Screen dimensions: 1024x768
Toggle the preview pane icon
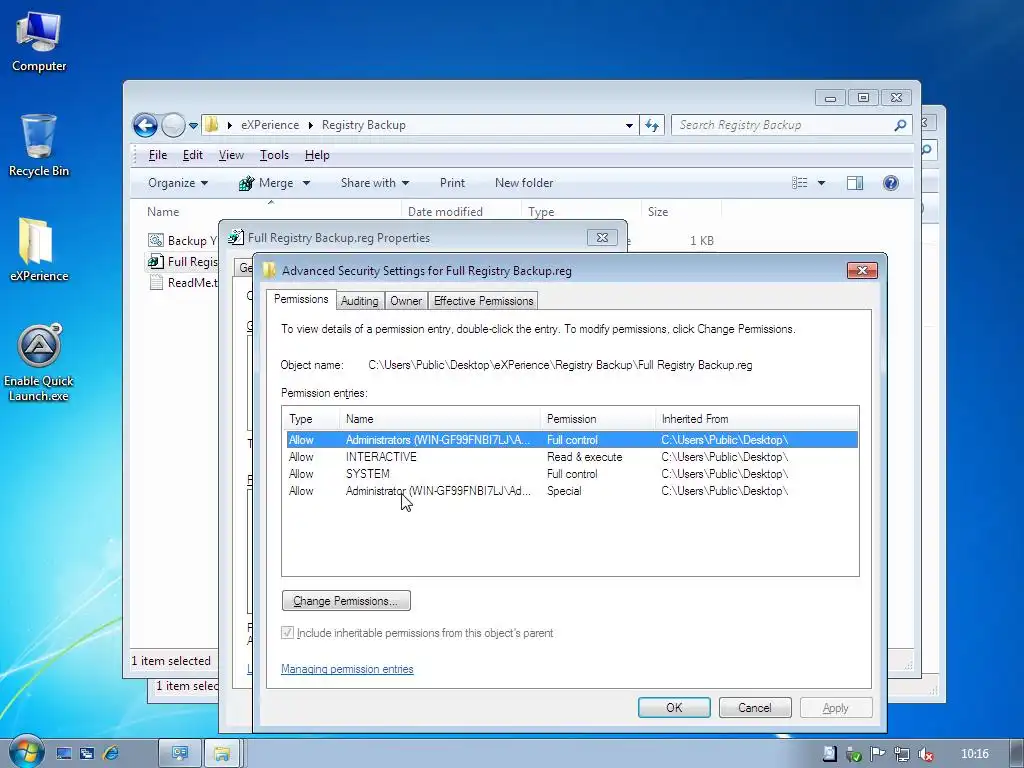click(x=855, y=183)
